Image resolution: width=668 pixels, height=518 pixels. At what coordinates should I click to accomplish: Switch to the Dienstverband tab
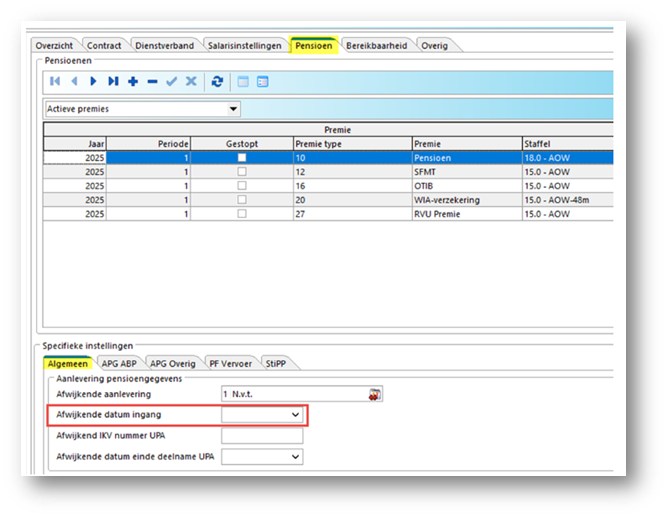tap(164, 46)
